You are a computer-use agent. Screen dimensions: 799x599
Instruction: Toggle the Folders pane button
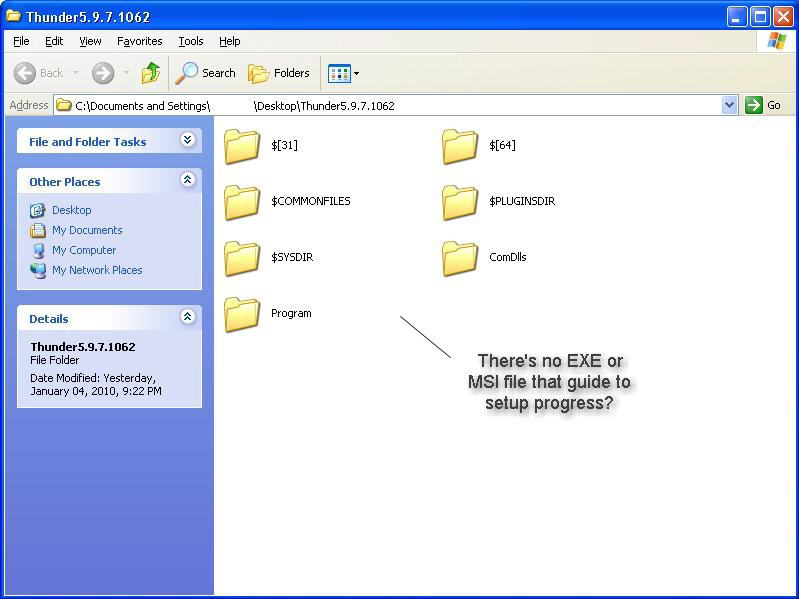(x=279, y=73)
